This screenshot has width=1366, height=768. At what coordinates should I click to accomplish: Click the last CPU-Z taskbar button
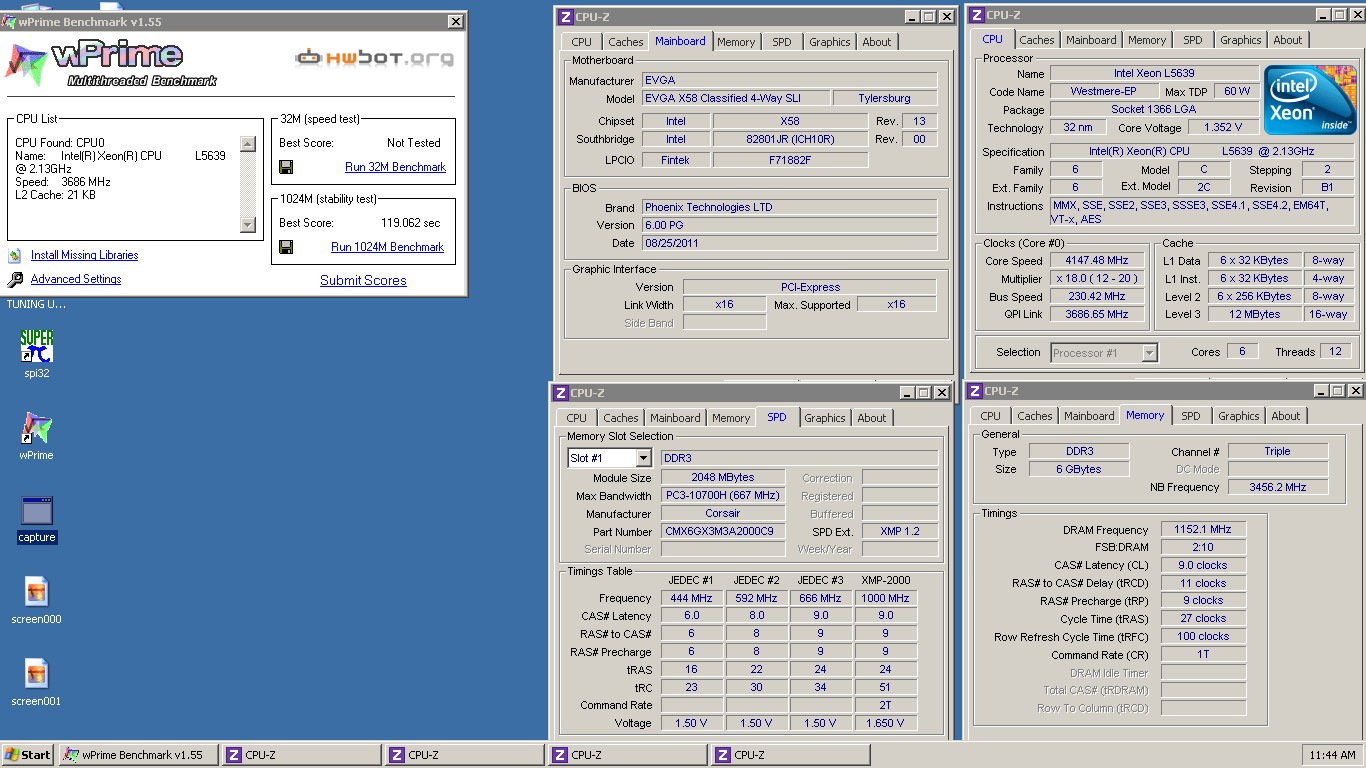point(791,755)
